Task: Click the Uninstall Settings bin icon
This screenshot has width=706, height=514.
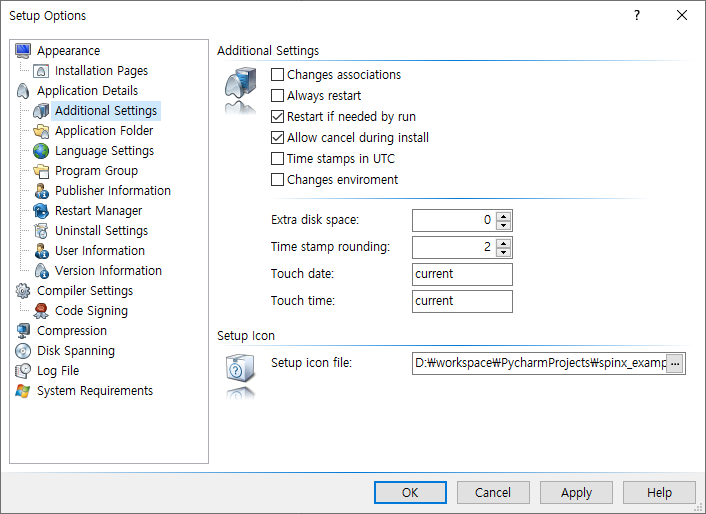Action: coord(41,231)
